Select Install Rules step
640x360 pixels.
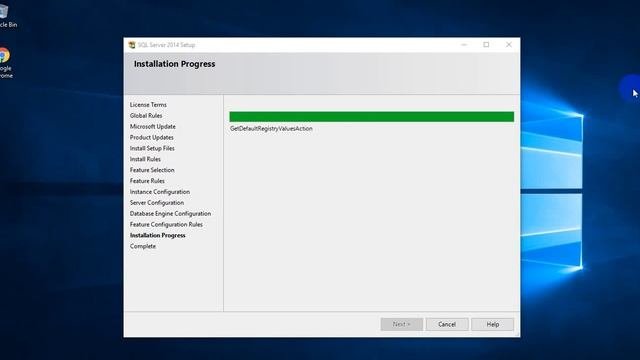(x=145, y=159)
